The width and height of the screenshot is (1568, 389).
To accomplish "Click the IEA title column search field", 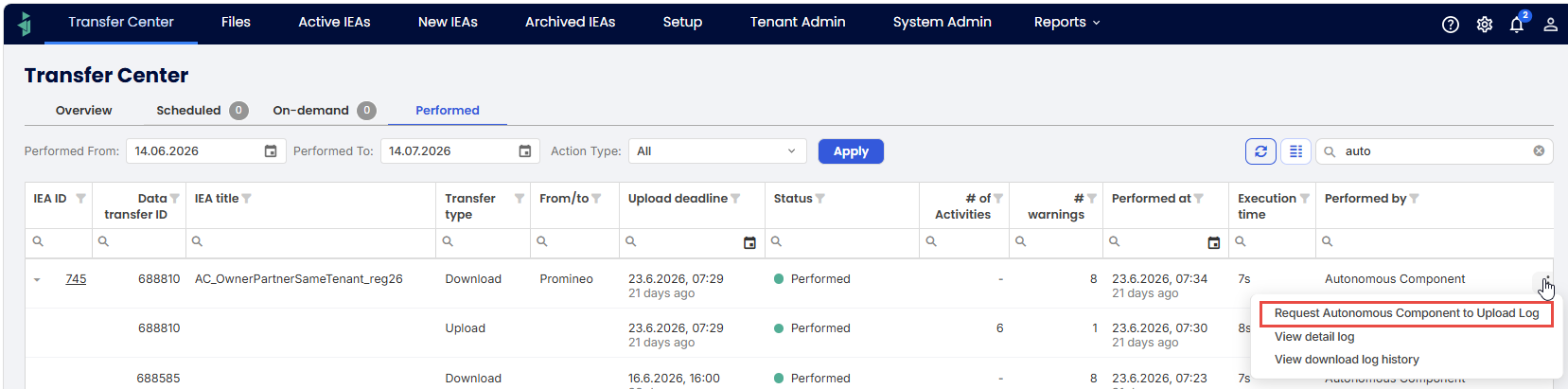I will click(310, 242).
